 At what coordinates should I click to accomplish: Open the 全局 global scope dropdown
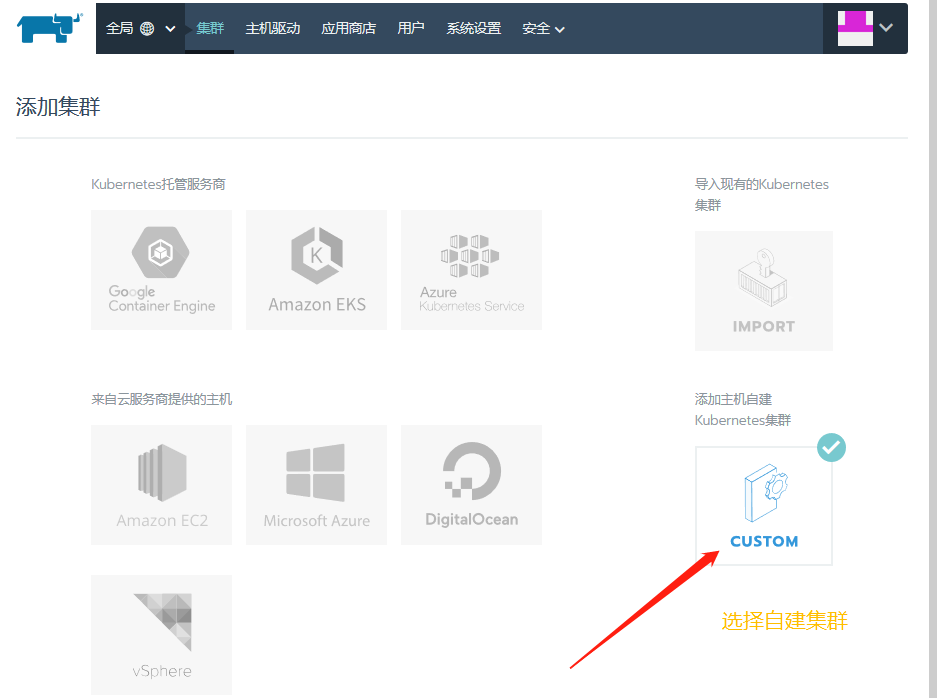140,28
